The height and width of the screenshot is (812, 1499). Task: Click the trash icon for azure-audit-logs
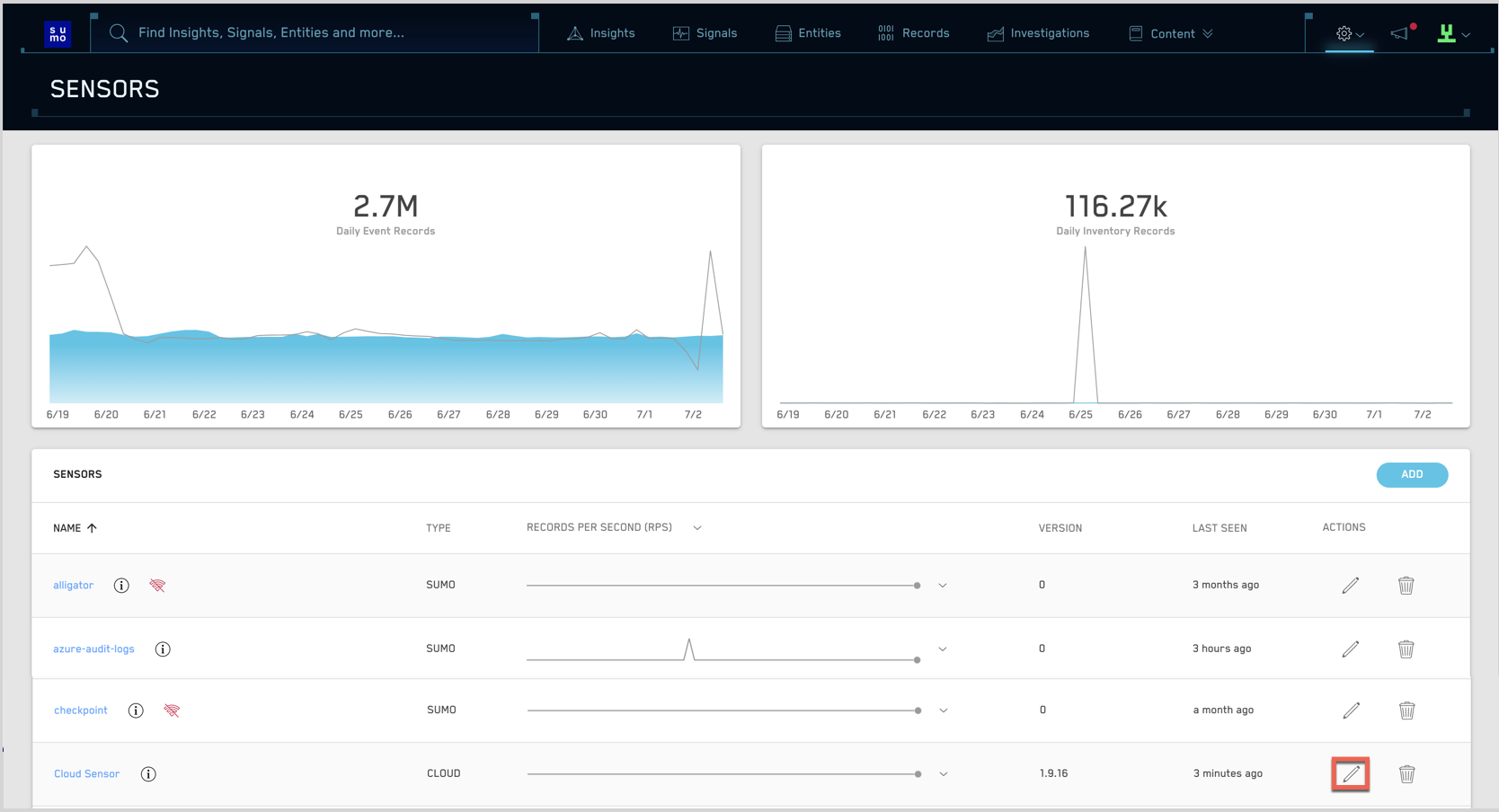(1406, 649)
